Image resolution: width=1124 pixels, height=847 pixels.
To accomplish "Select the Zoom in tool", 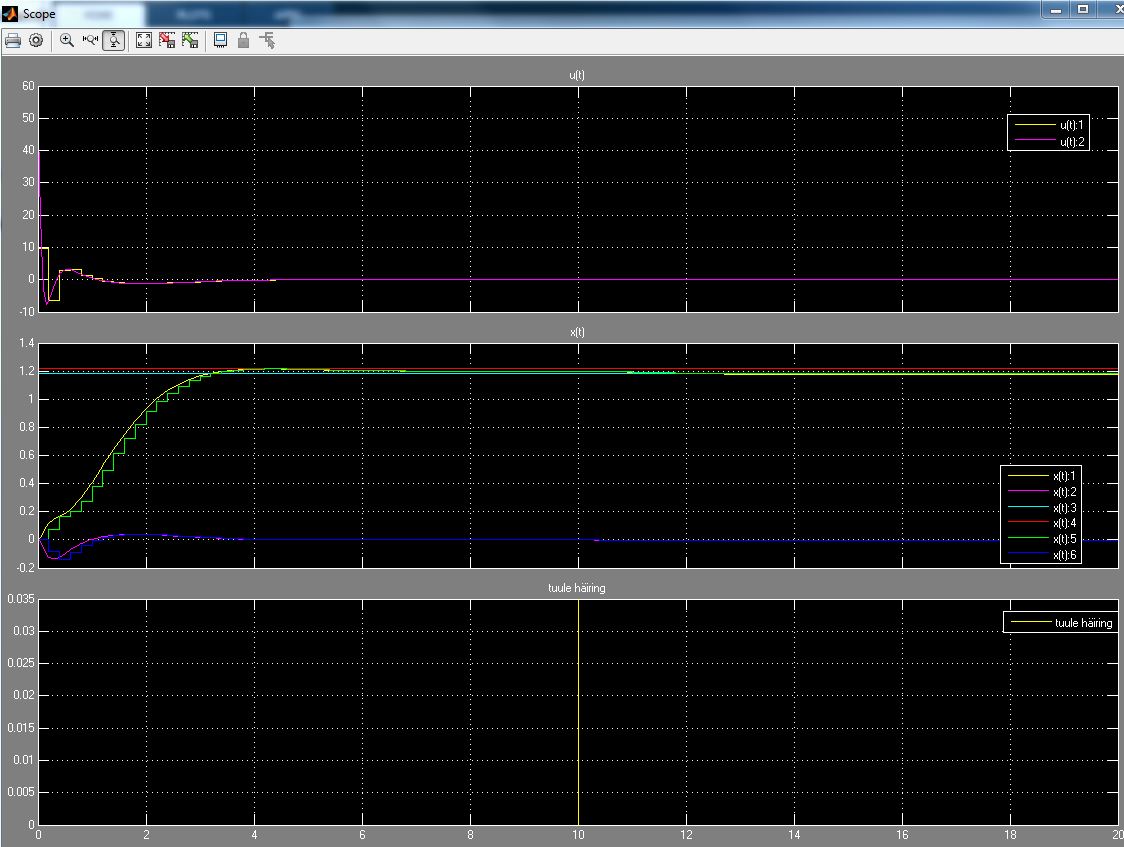I will pyautogui.click(x=67, y=41).
